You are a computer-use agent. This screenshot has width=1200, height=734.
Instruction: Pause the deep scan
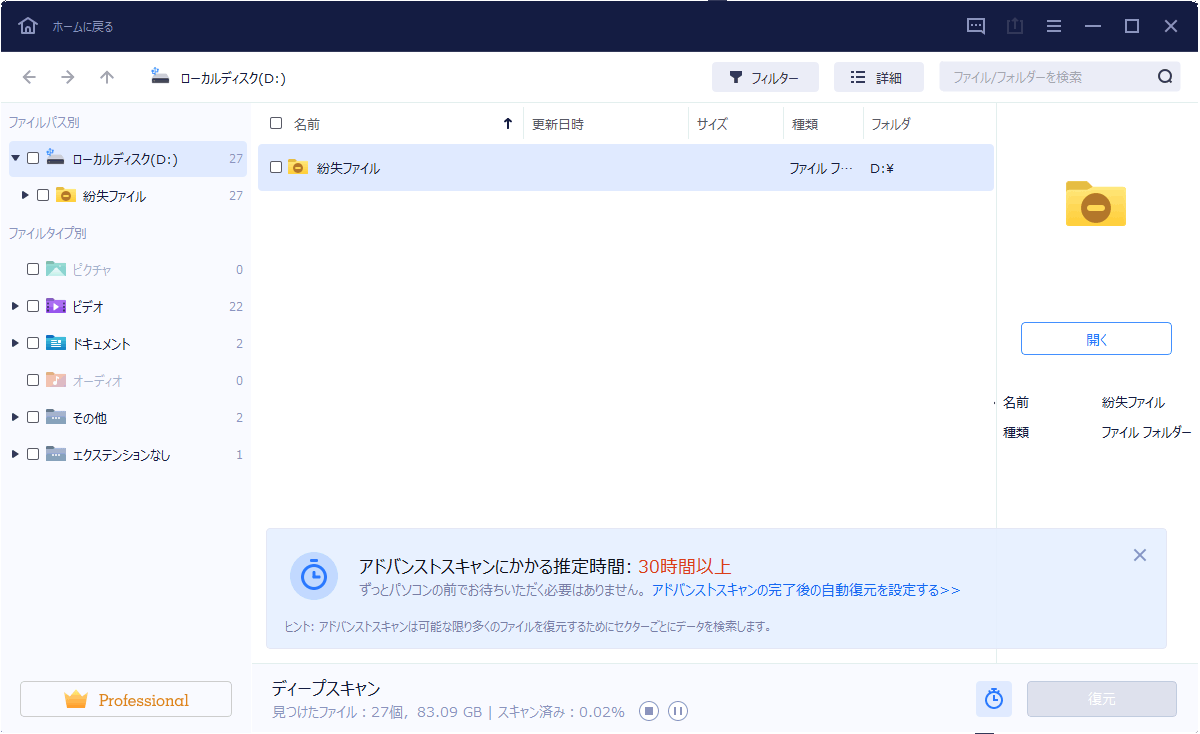pyautogui.click(x=678, y=711)
